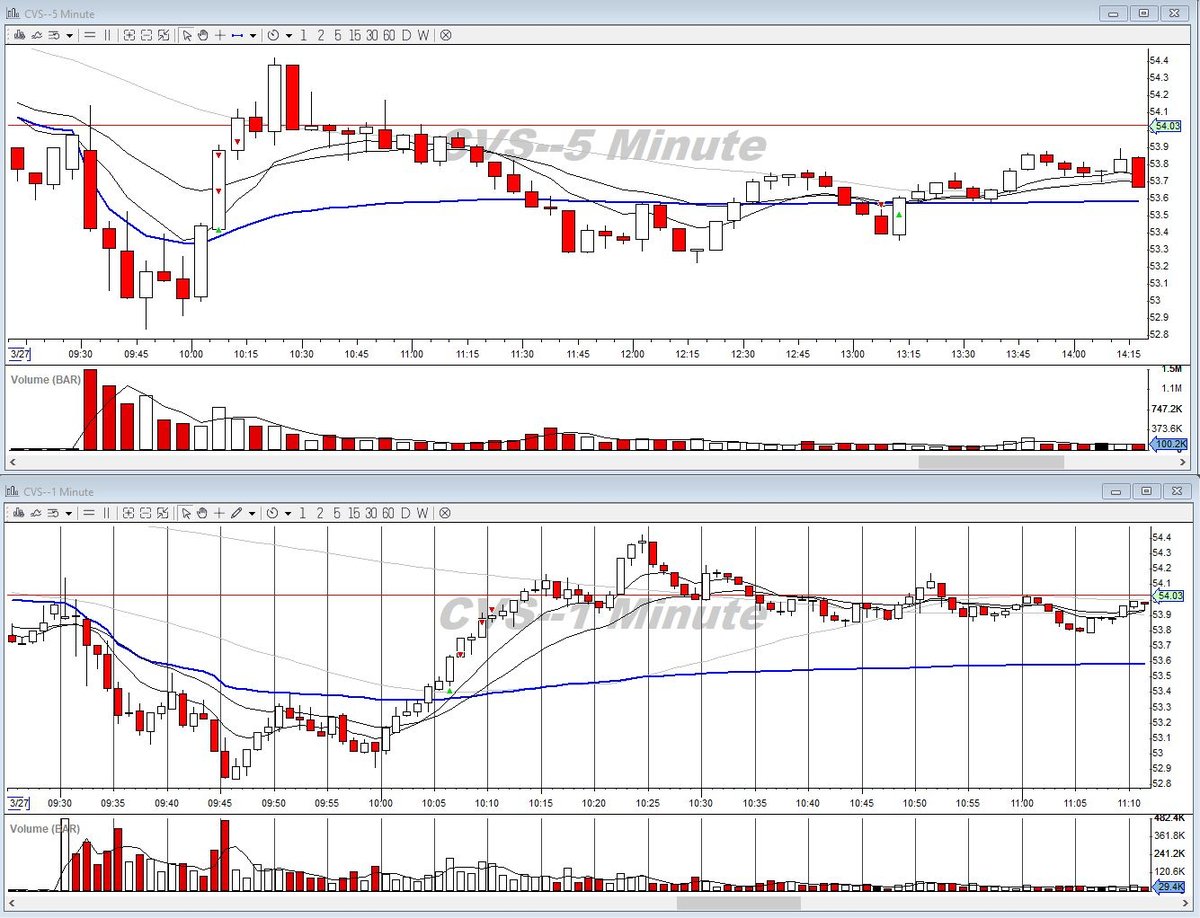Image resolution: width=1200 pixels, height=918 pixels.
Task: Click 54.03 price tag on 1 Minute chart
Action: point(1169,596)
